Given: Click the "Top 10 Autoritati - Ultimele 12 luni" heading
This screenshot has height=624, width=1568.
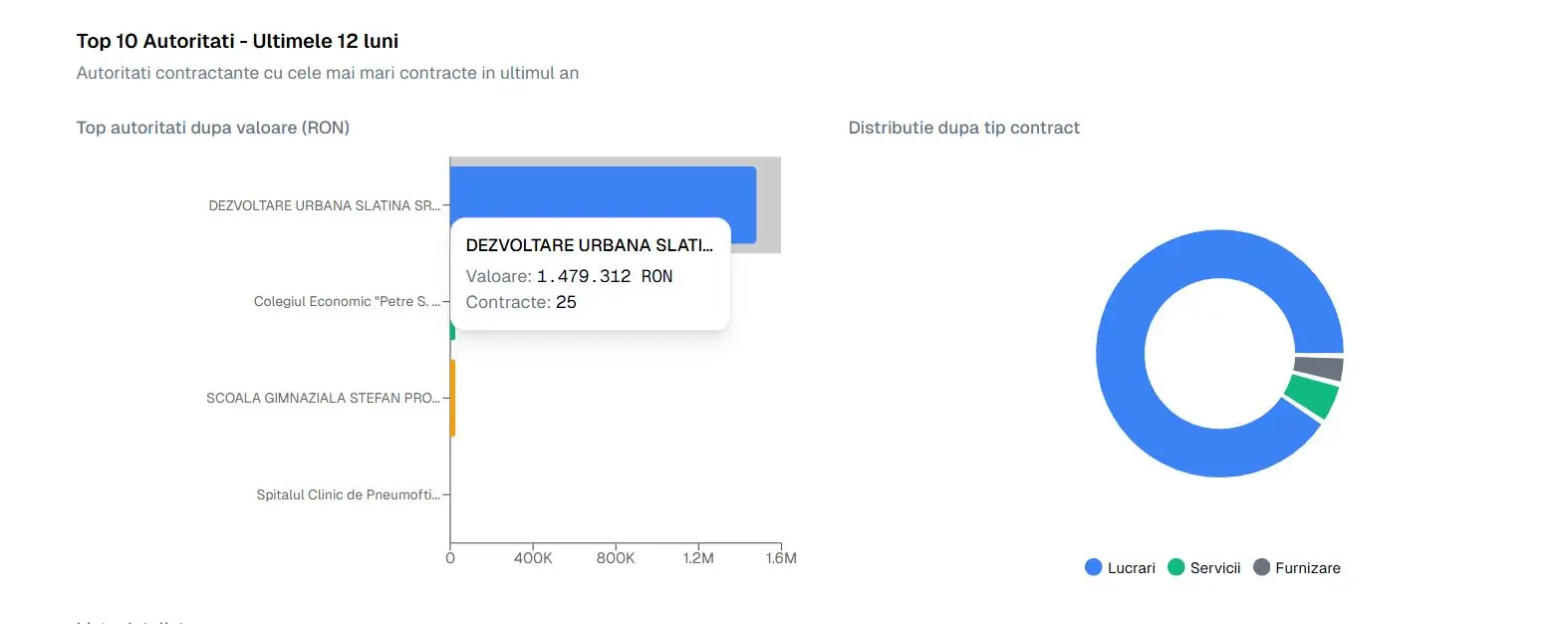Looking at the screenshot, I should [237, 41].
